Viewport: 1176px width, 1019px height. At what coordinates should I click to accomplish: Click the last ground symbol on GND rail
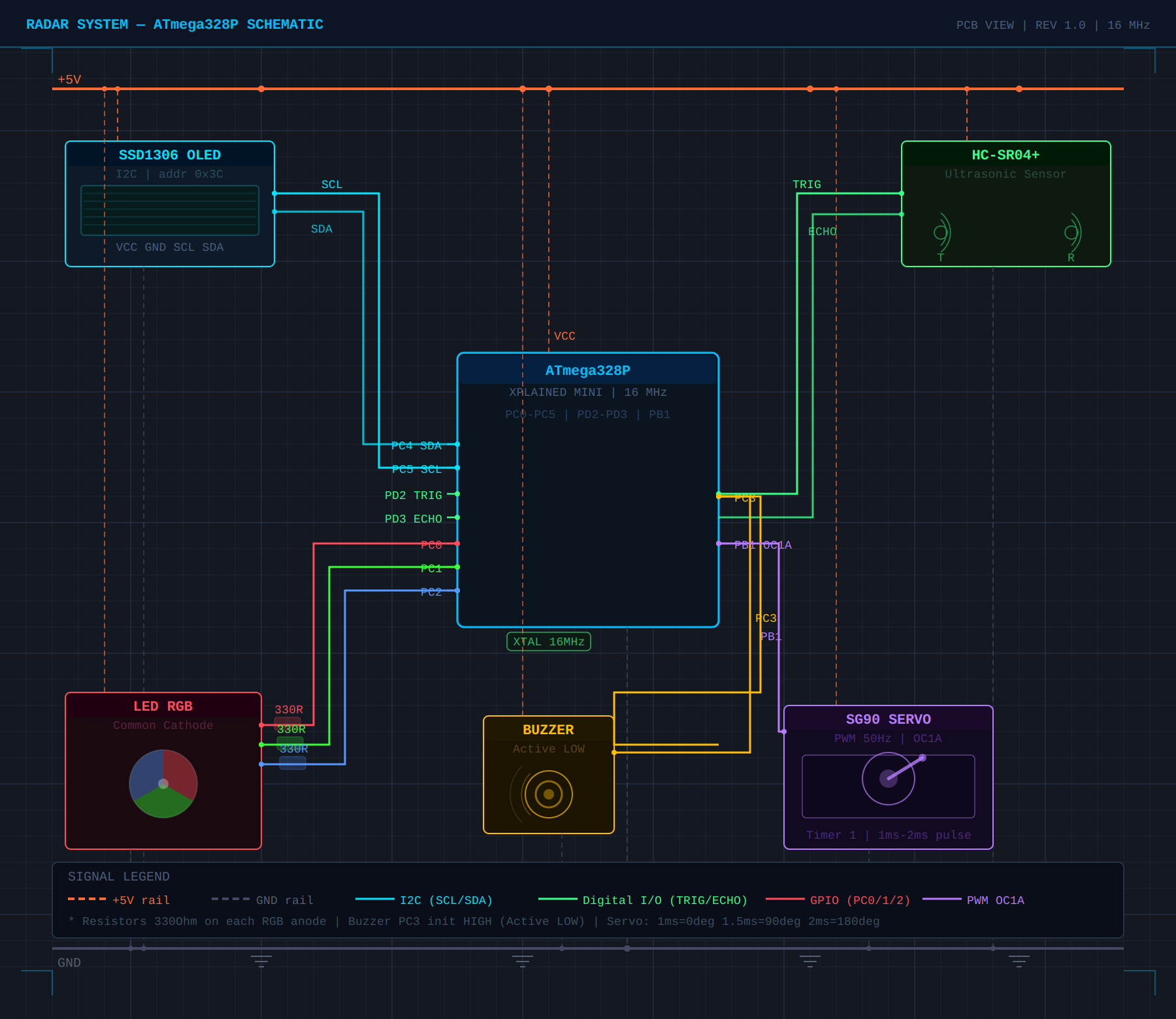(x=1019, y=960)
